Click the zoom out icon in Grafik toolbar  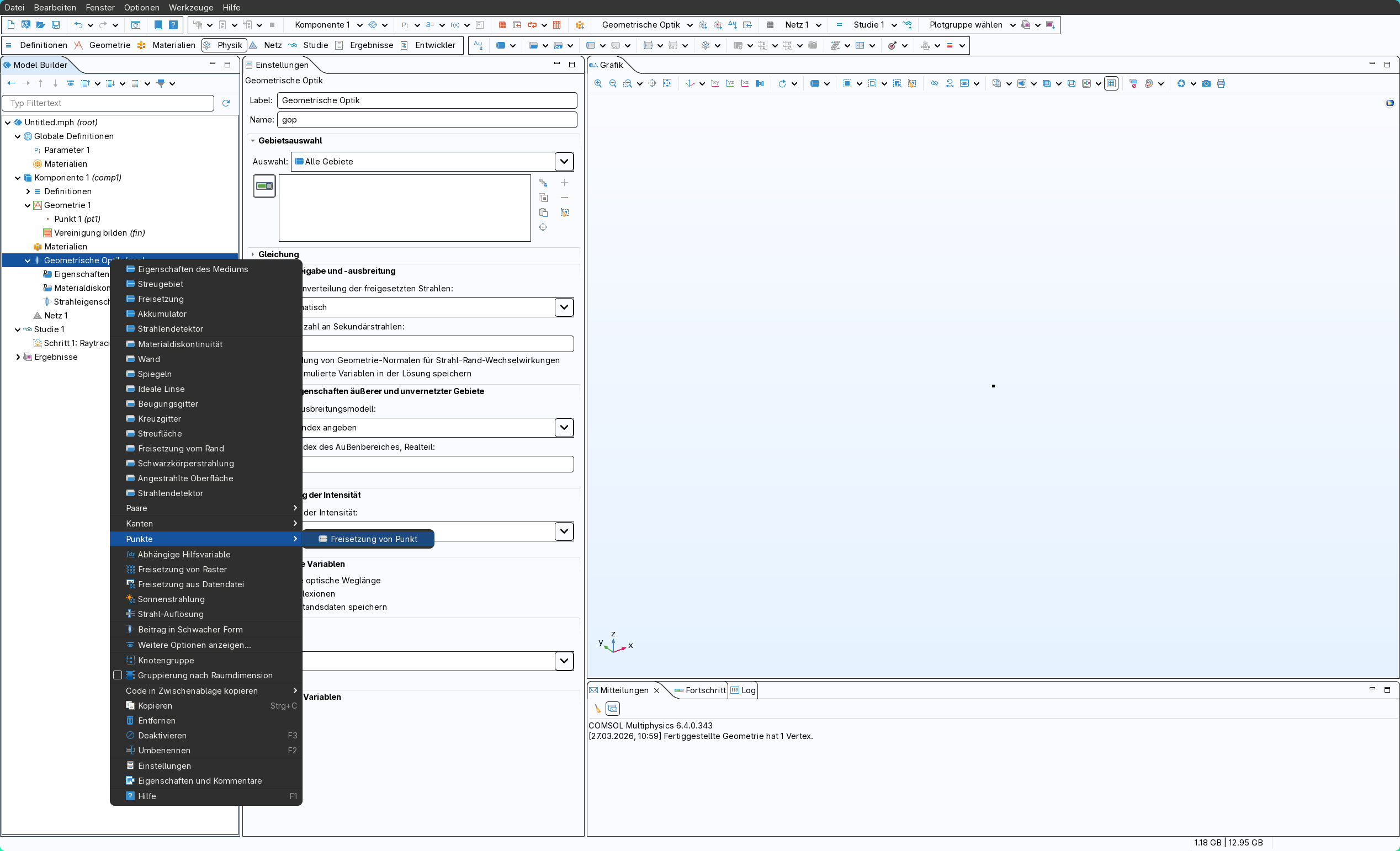click(613, 83)
